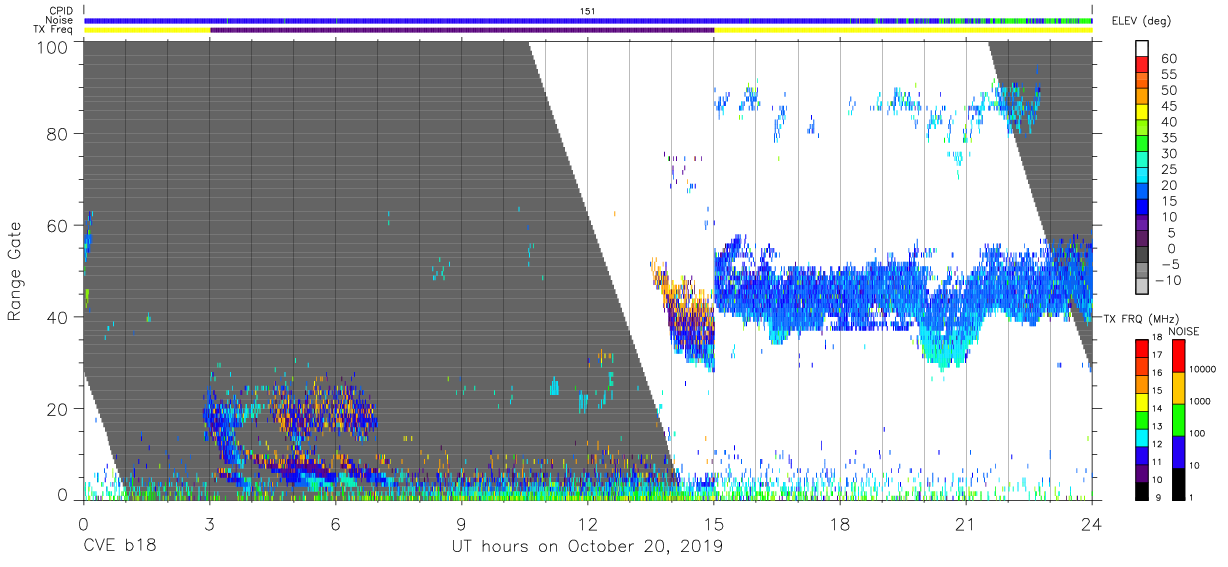Pick the black bottom segment of TX FRQ bar
This screenshot has height=567, width=1228.
pyautogui.click(x=1142, y=490)
